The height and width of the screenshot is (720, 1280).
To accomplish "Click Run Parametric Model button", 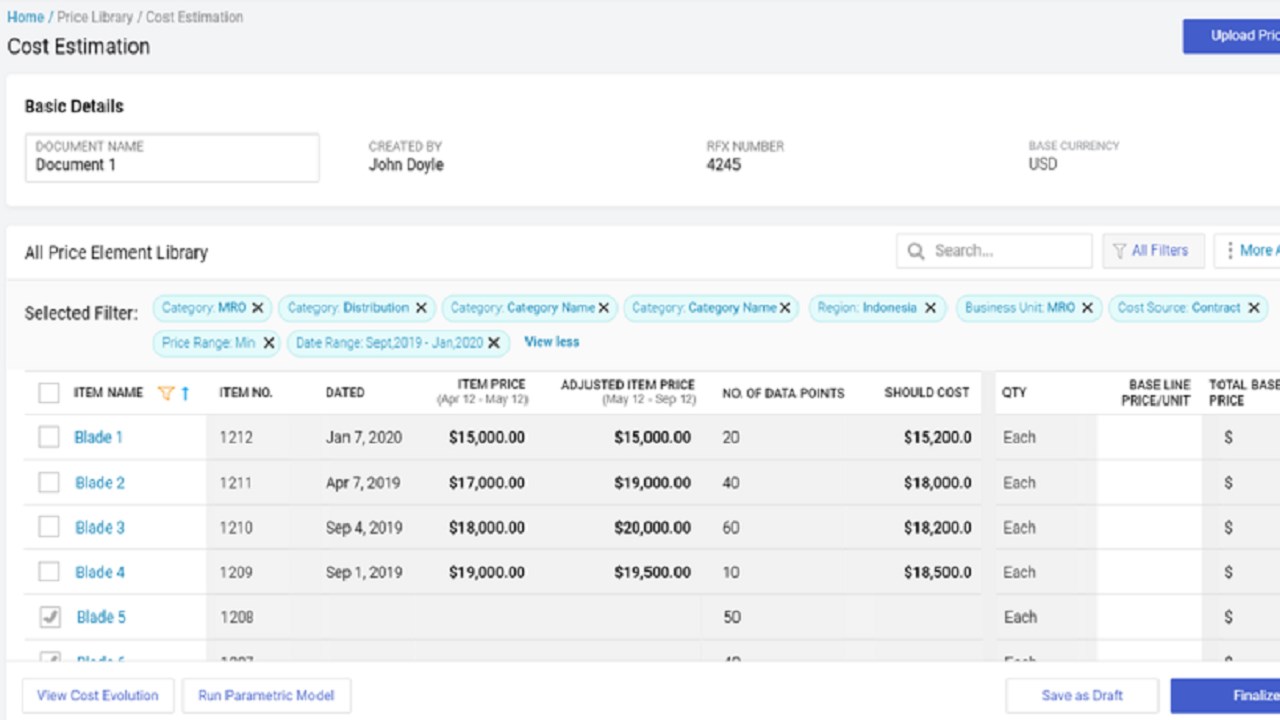I will coord(266,696).
